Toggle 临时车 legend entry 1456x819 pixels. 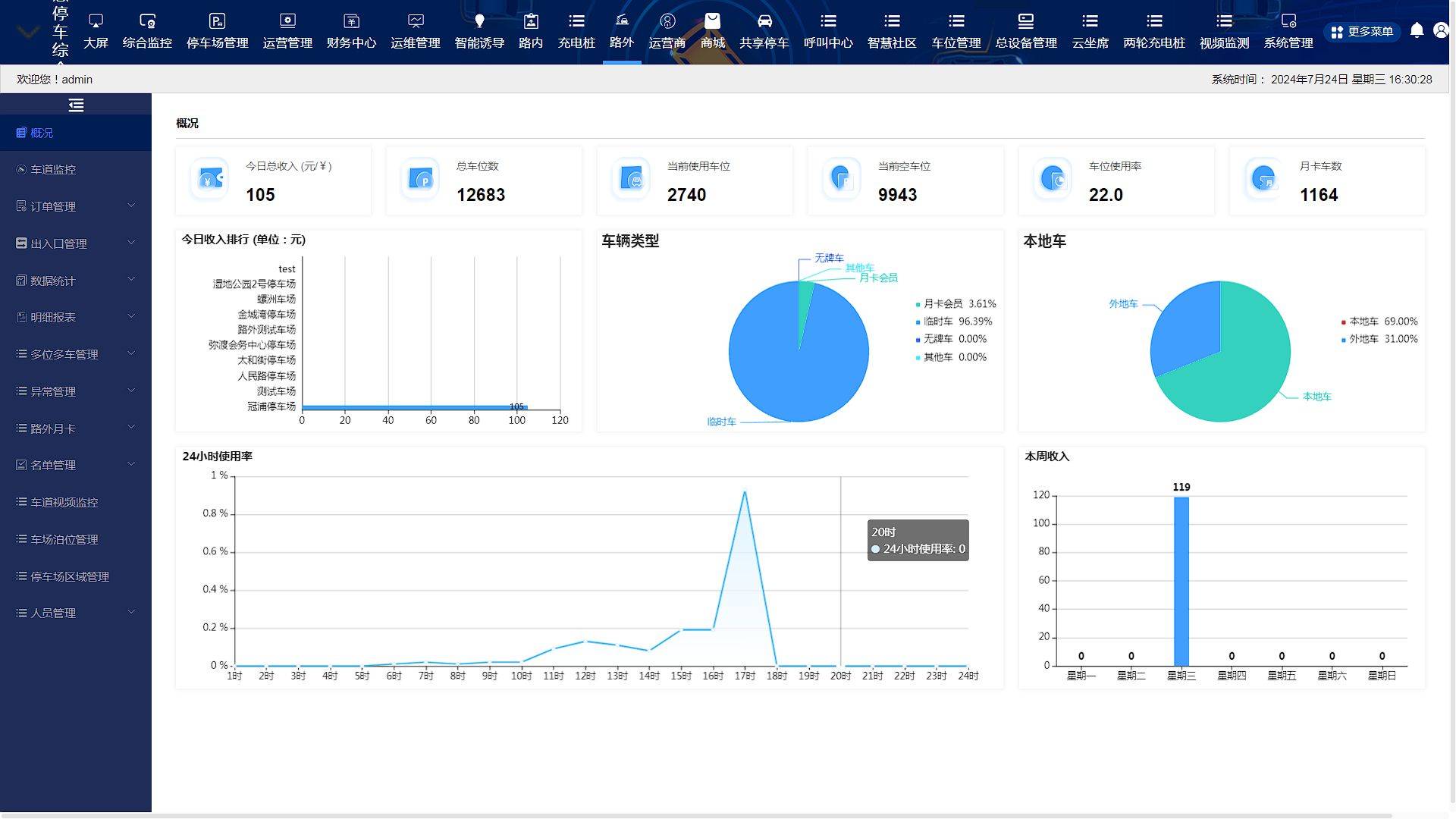click(x=954, y=322)
